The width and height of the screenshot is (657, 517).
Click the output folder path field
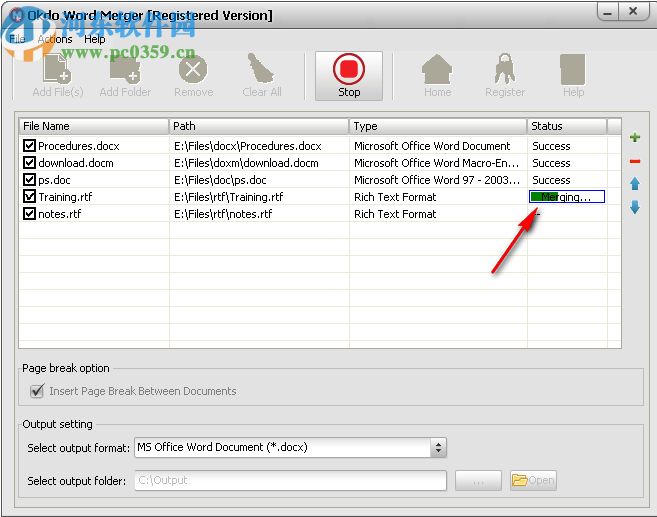pyautogui.click(x=290, y=480)
